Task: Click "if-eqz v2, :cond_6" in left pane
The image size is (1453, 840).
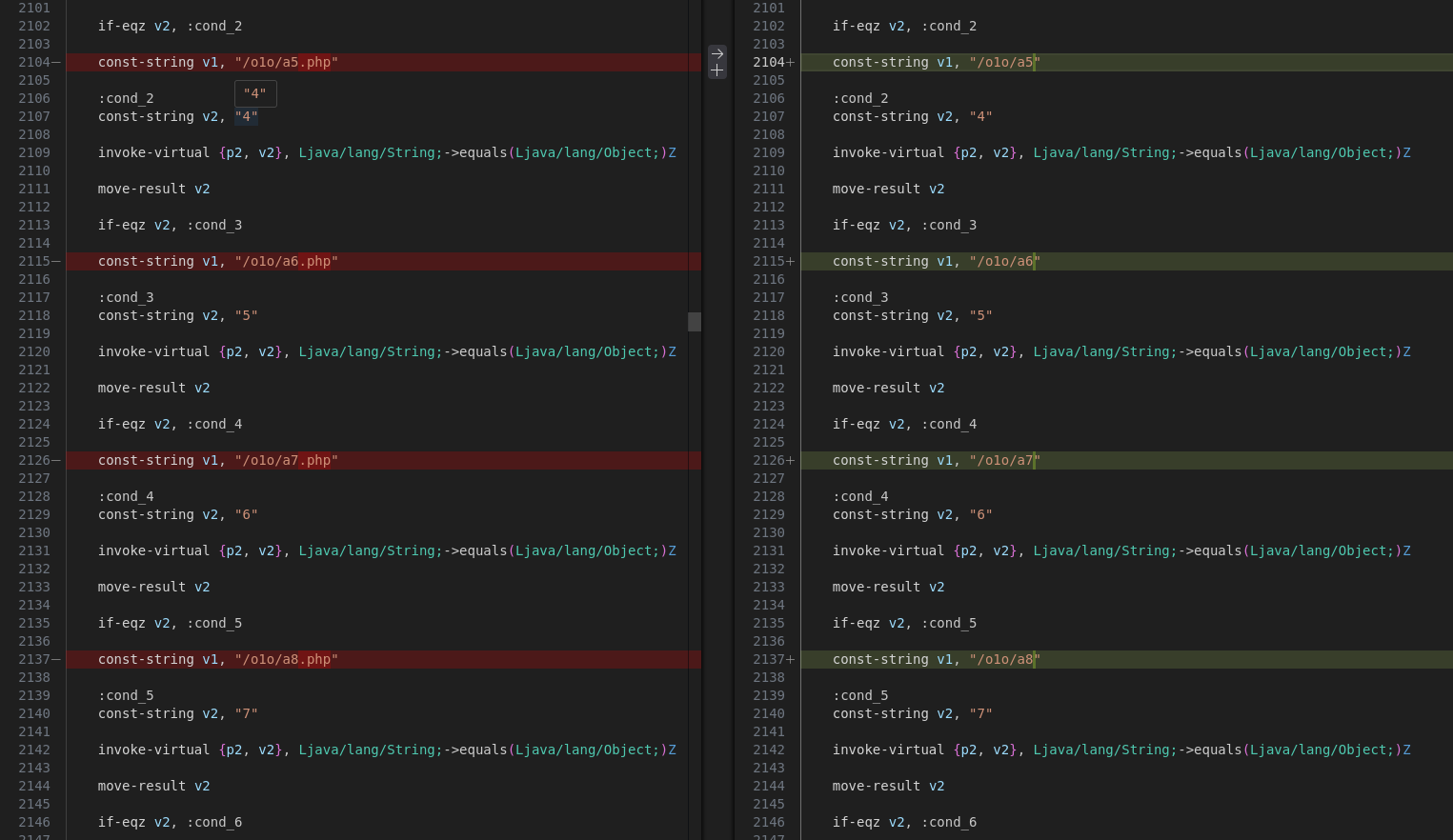Action: coord(170,822)
